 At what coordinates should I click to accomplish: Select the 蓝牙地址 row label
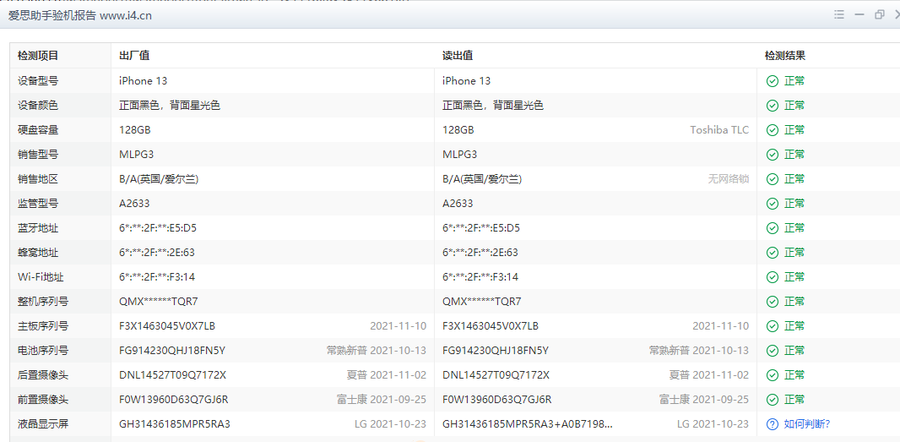[x=38, y=228]
